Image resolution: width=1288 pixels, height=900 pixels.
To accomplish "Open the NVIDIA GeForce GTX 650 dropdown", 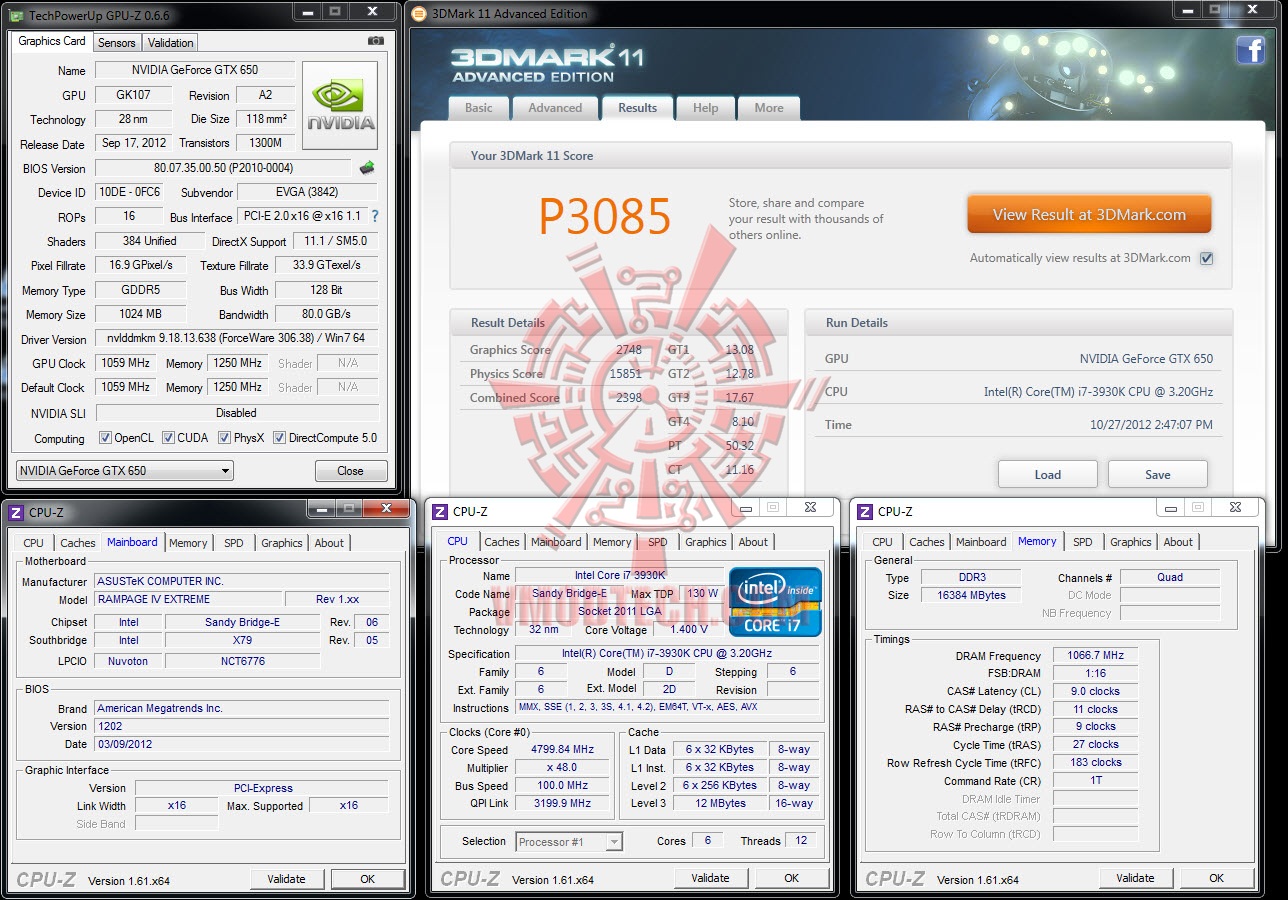I will click(x=125, y=471).
